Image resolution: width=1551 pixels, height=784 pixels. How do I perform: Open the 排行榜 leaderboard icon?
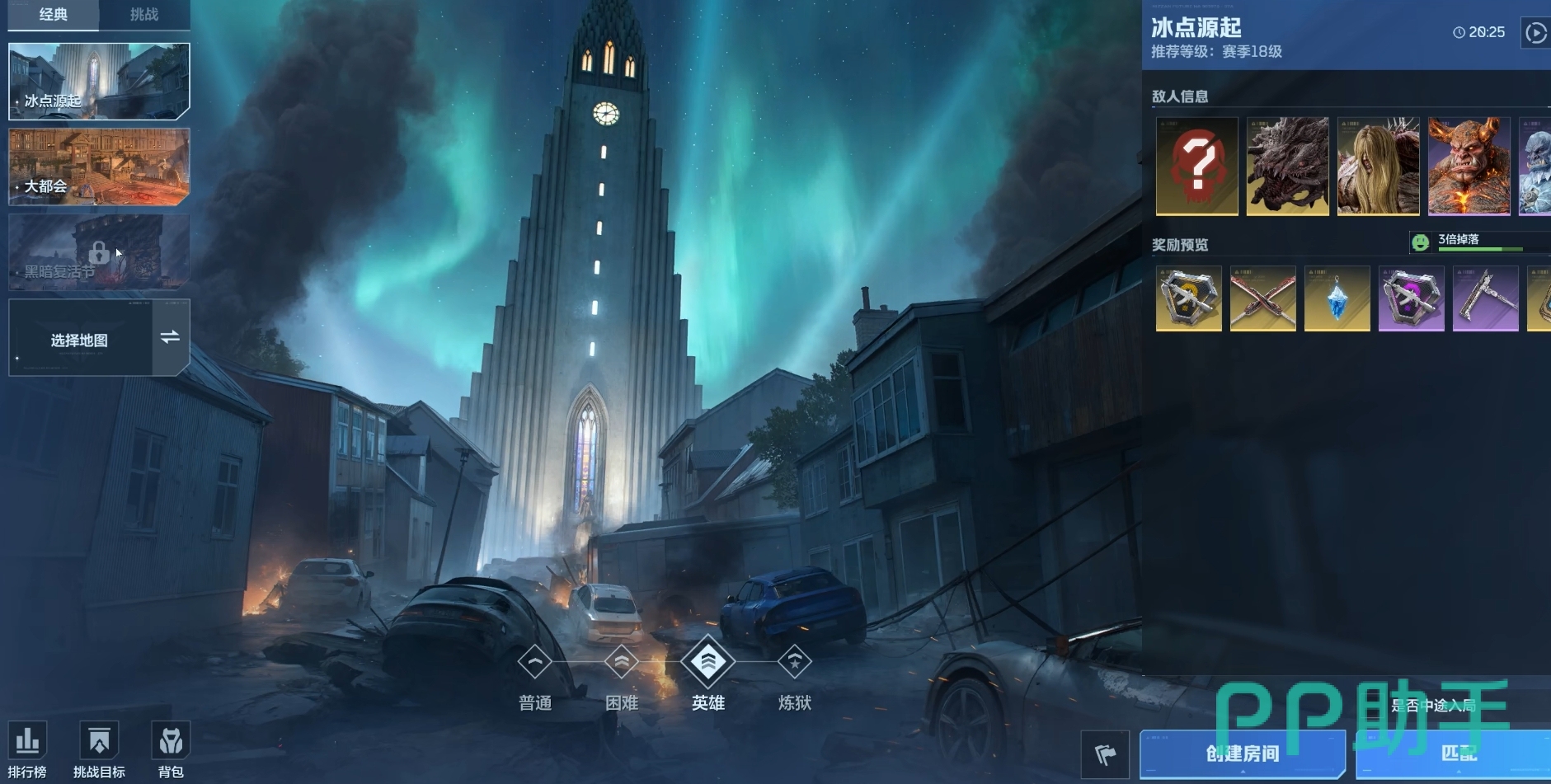tap(27, 742)
